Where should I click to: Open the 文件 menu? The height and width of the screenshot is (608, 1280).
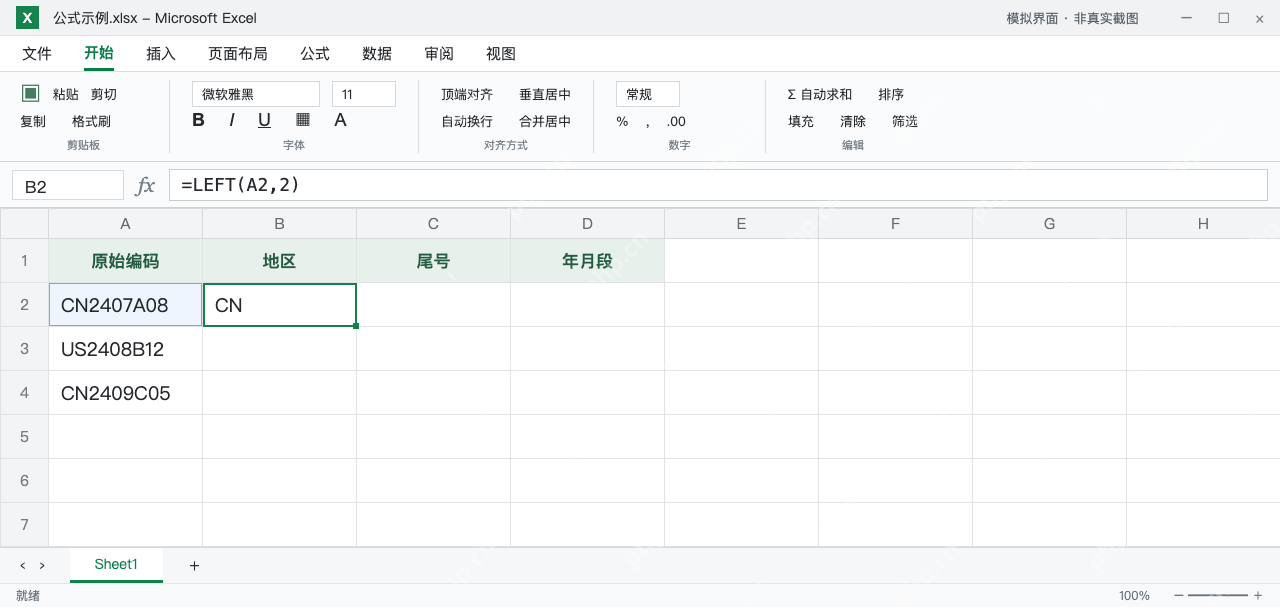37,54
